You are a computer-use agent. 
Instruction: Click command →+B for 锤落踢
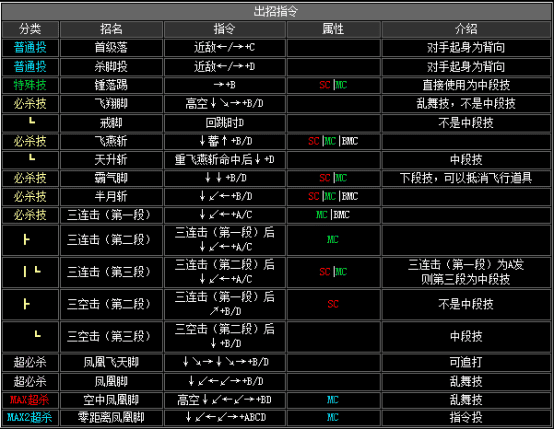pos(224,85)
